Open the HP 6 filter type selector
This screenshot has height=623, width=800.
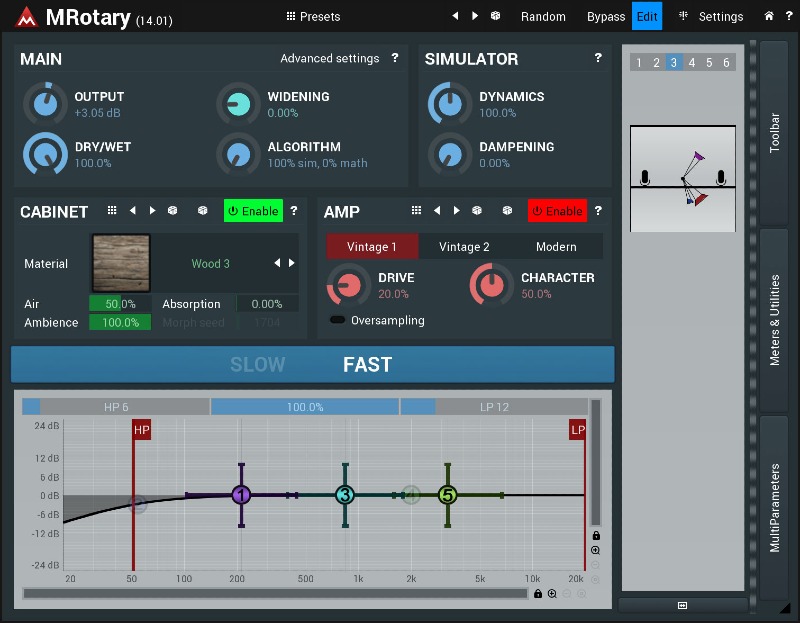click(x=116, y=407)
